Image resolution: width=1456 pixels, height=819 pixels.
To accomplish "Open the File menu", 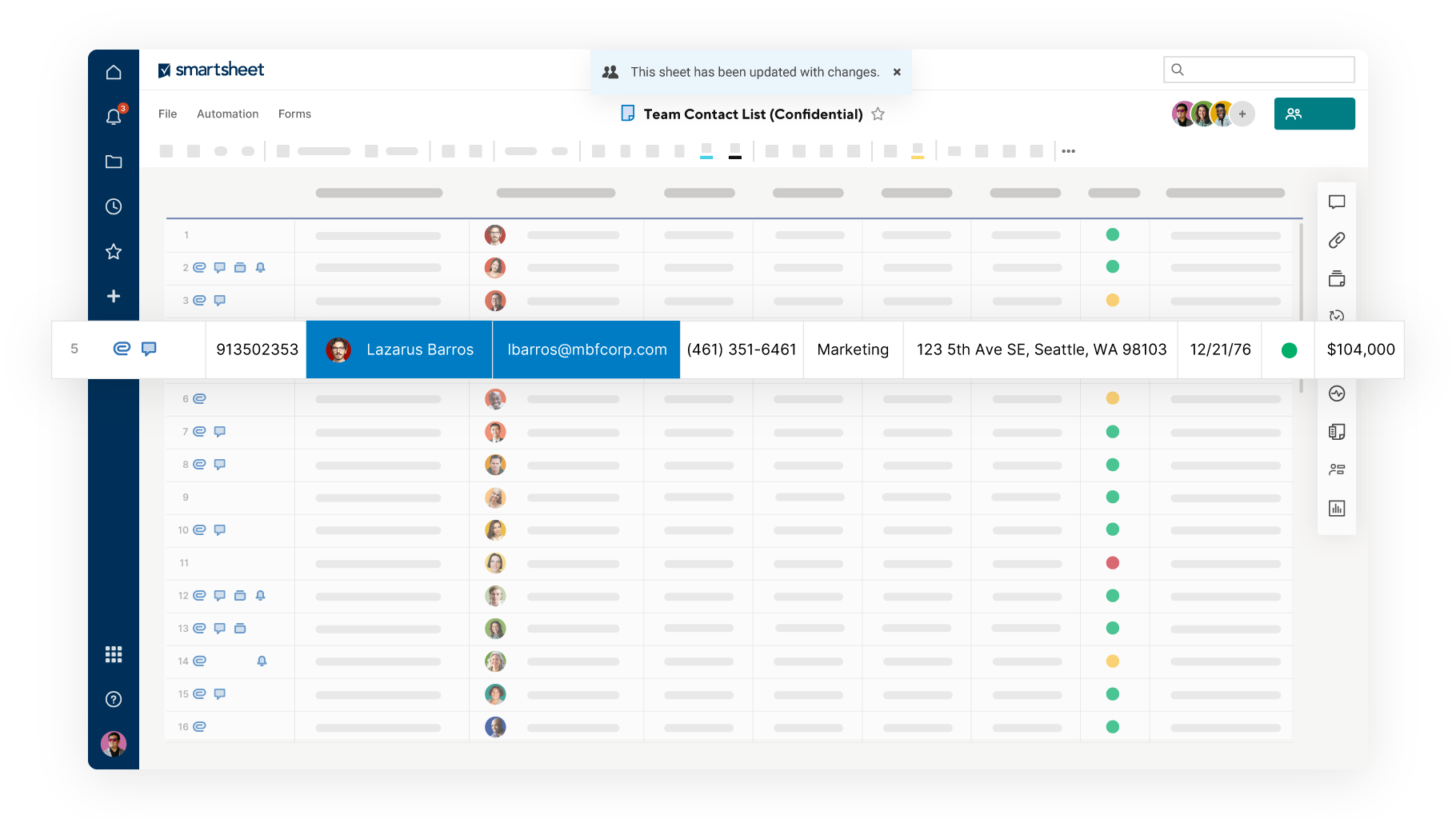I will [167, 114].
